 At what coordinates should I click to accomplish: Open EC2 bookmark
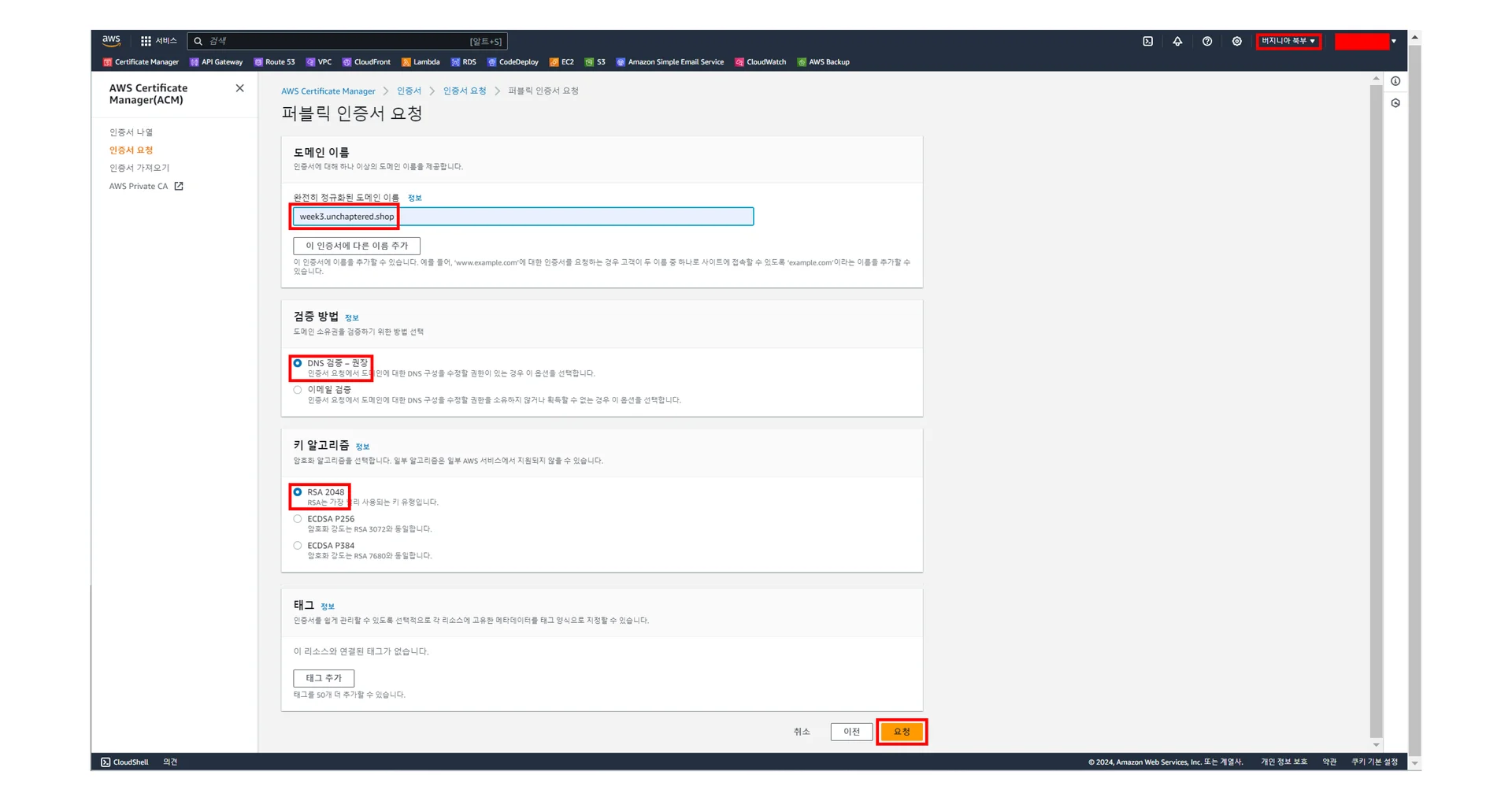click(561, 61)
